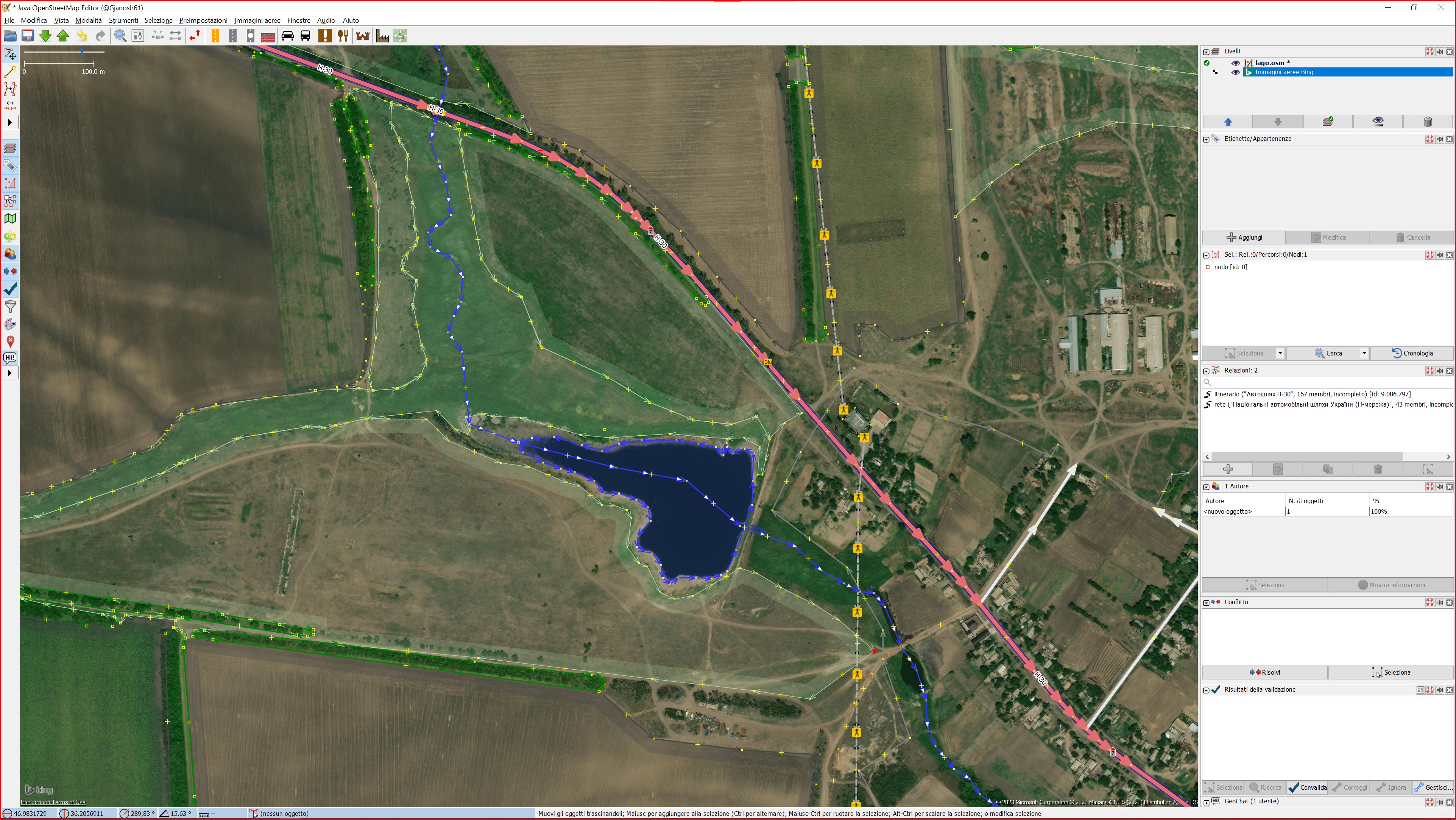This screenshot has width=1456, height=820.
Task: Open the Cerca dropdown arrow
Action: point(1363,353)
